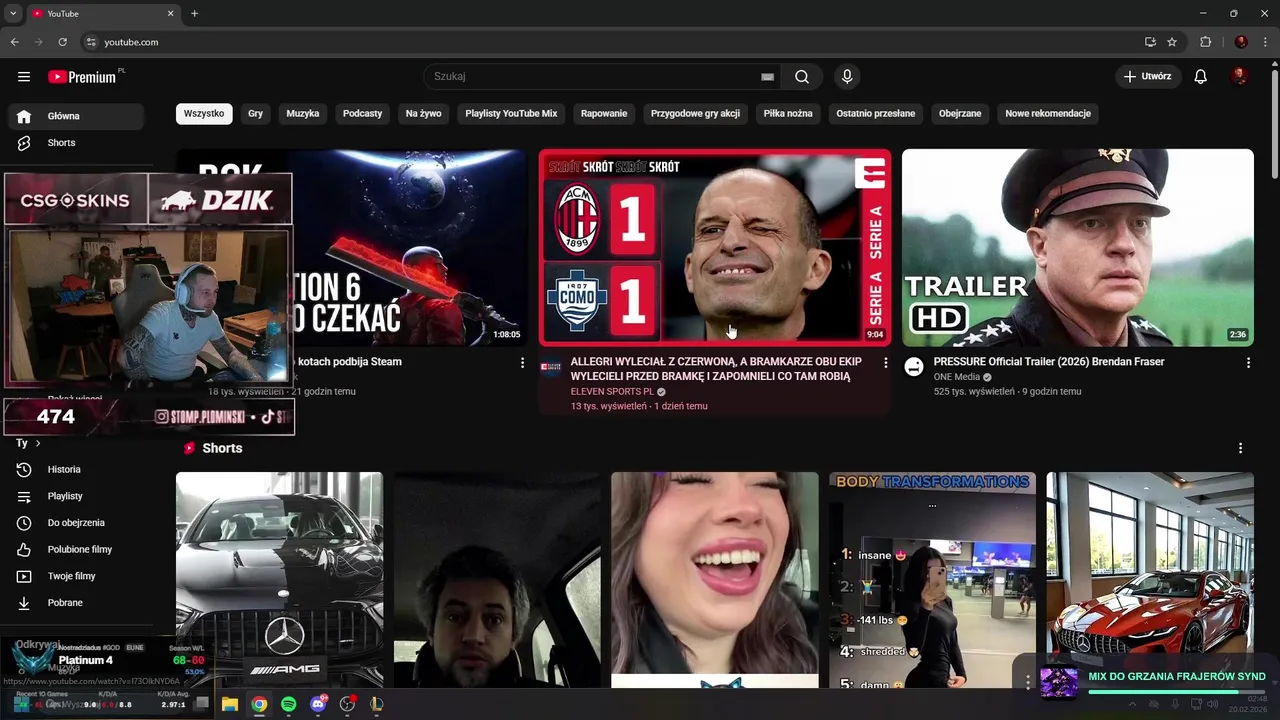Screen dimensions: 1280x720
Task: Open the on-screen keyboard icon in search box
Action: click(x=767, y=77)
